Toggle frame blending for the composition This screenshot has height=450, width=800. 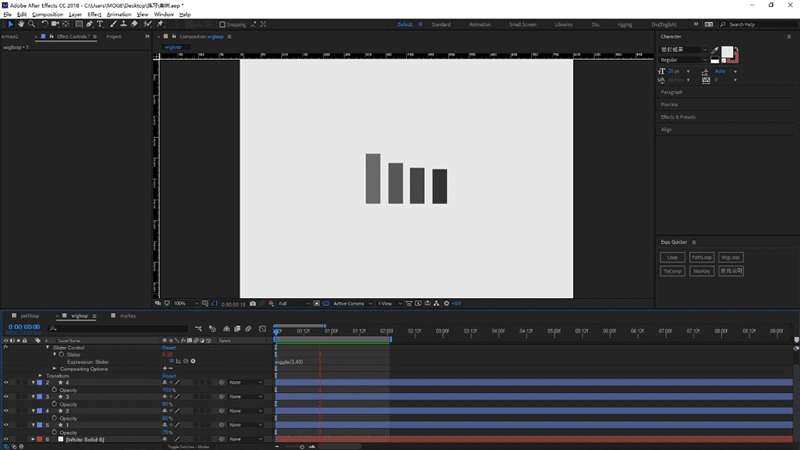click(237, 329)
